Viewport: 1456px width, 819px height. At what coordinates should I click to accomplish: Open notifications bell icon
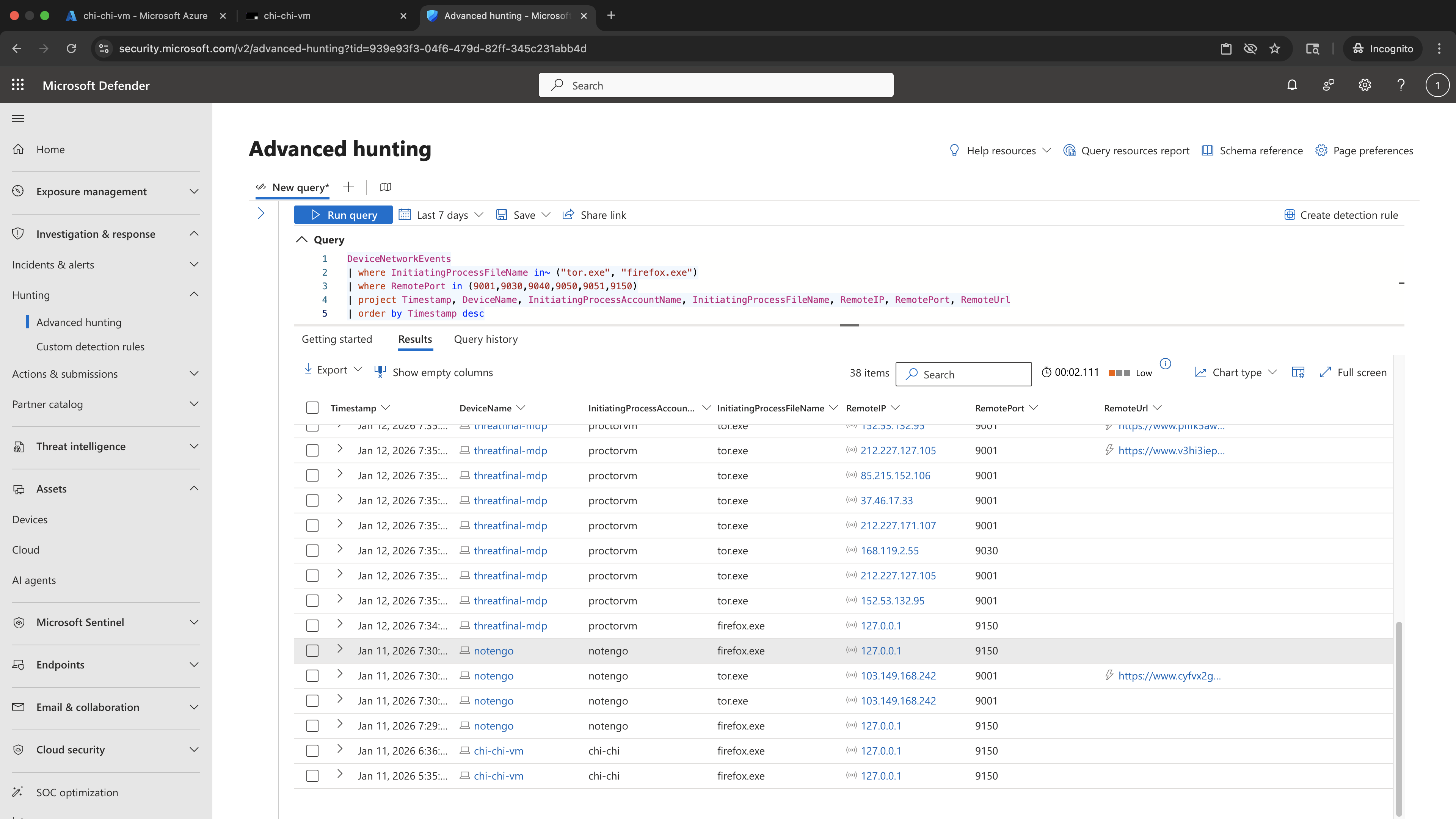1292,85
